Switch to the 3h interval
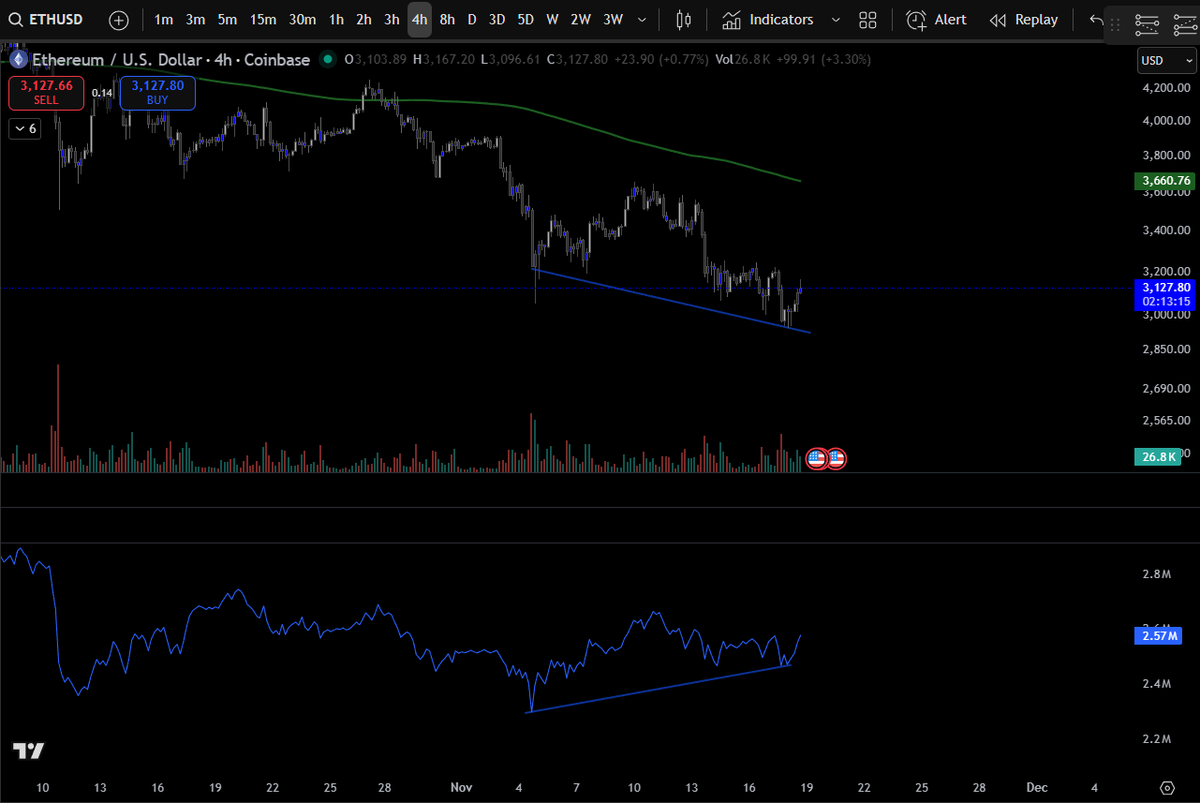Image resolution: width=1200 pixels, height=803 pixels. 392,20
